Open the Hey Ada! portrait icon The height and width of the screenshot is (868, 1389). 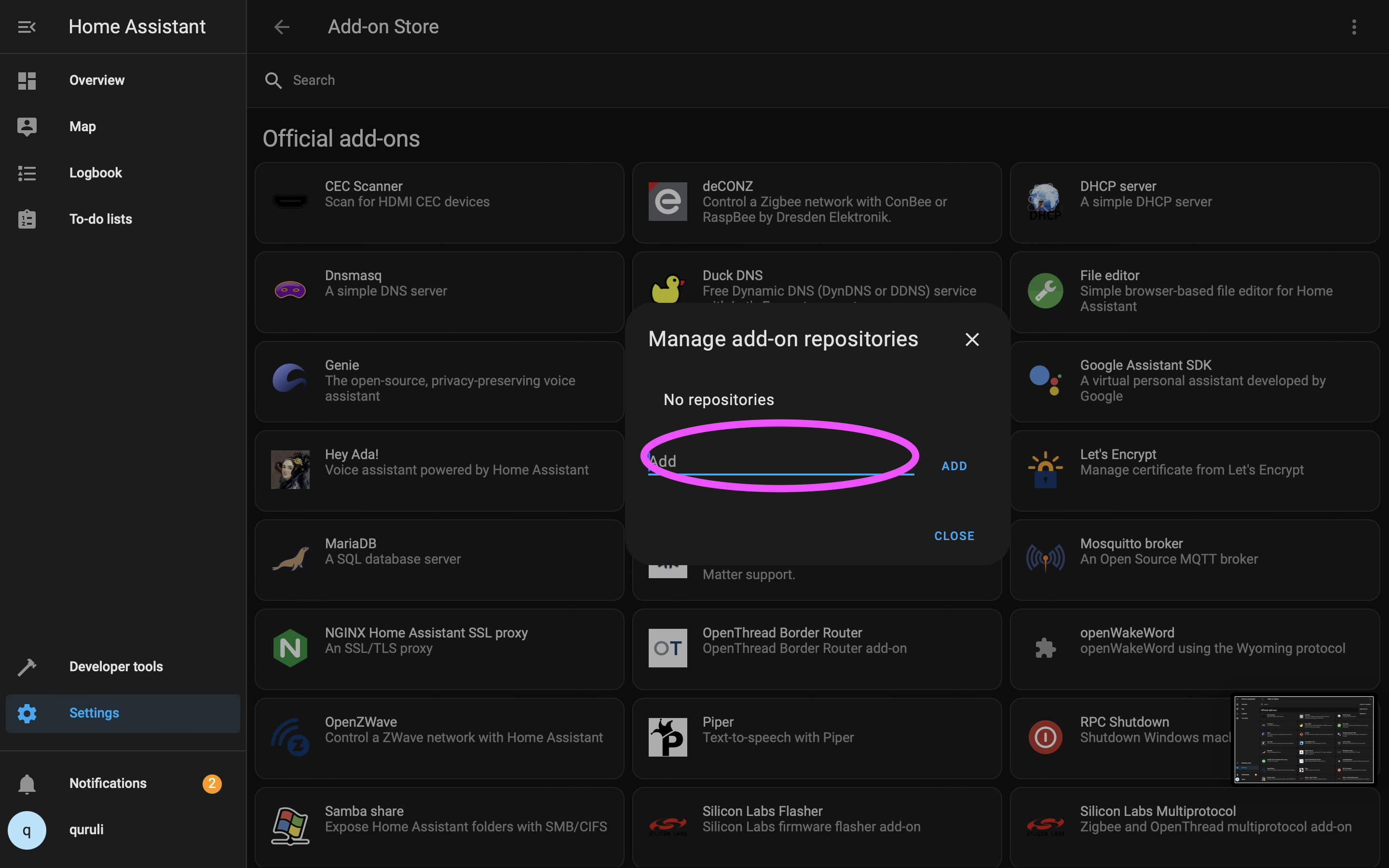[x=290, y=470]
